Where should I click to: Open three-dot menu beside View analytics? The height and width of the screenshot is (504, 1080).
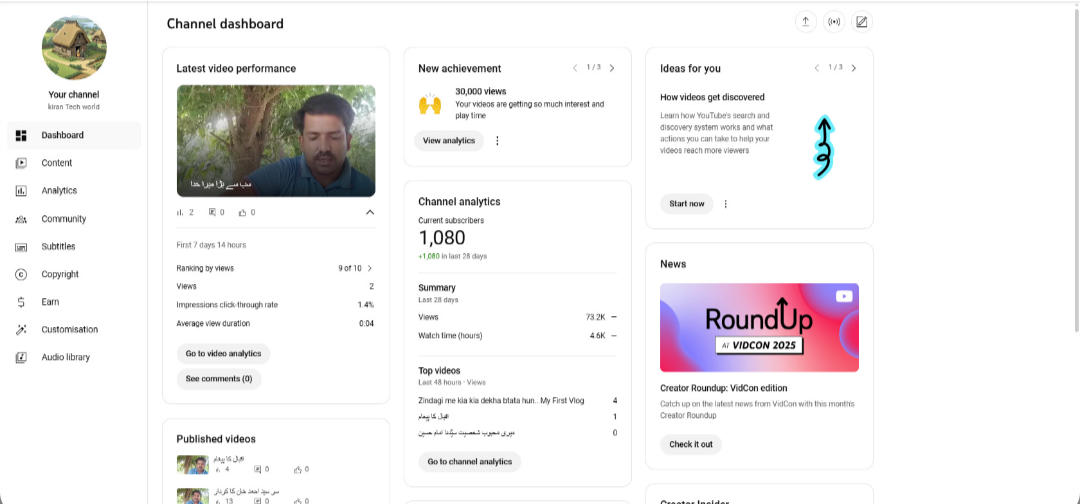[x=497, y=140]
